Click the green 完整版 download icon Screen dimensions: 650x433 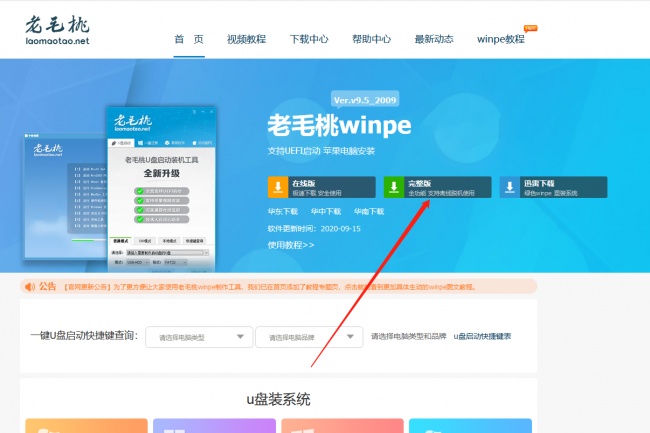[394, 187]
